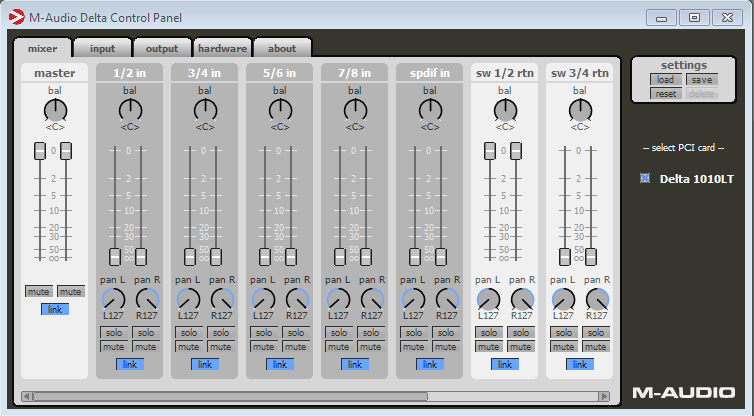Click the 7/8 in balance knob
This screenshot has width=754, height=416.
pos(355,111)
